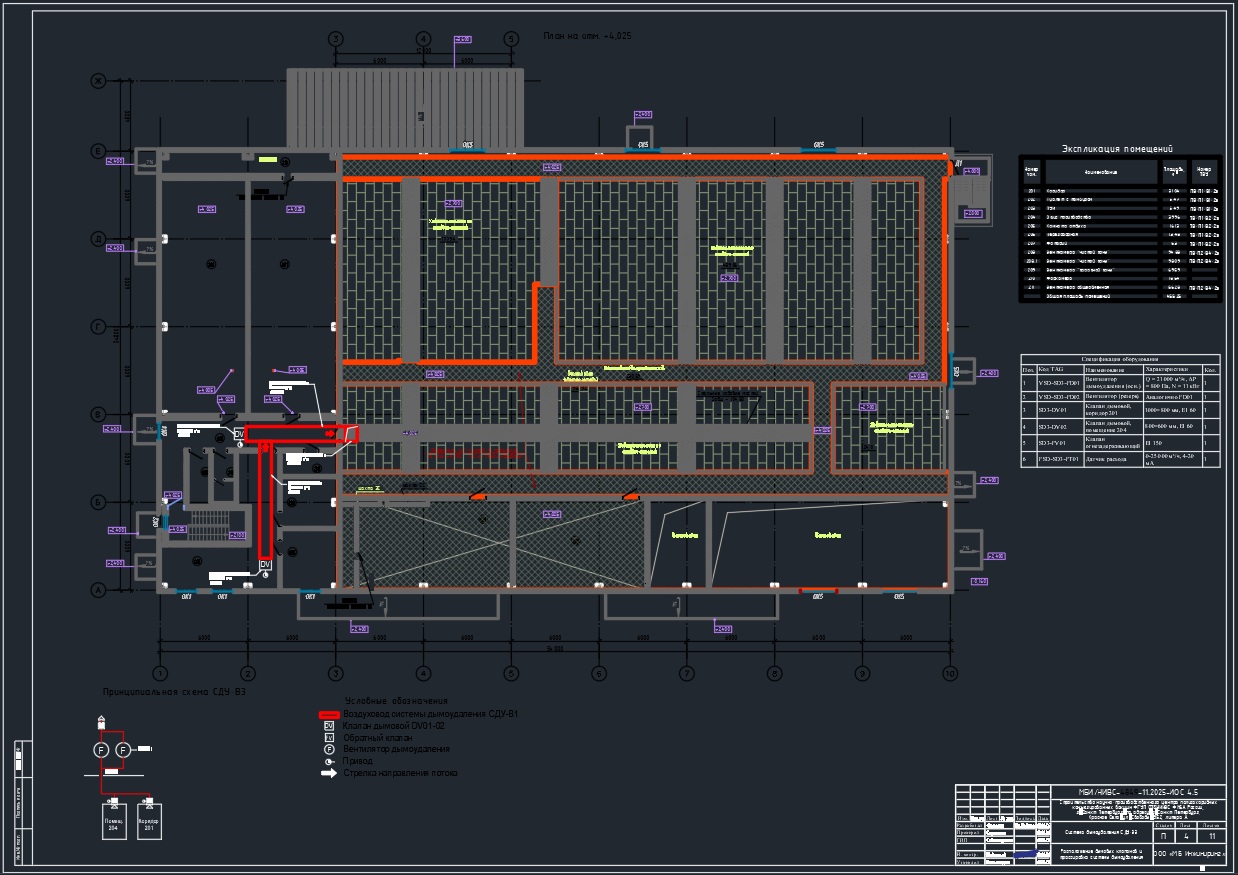Screen dimensions: 1238x875
Task: Click grid axis bubble 10 at bottom
Action: tap(949, 673)
